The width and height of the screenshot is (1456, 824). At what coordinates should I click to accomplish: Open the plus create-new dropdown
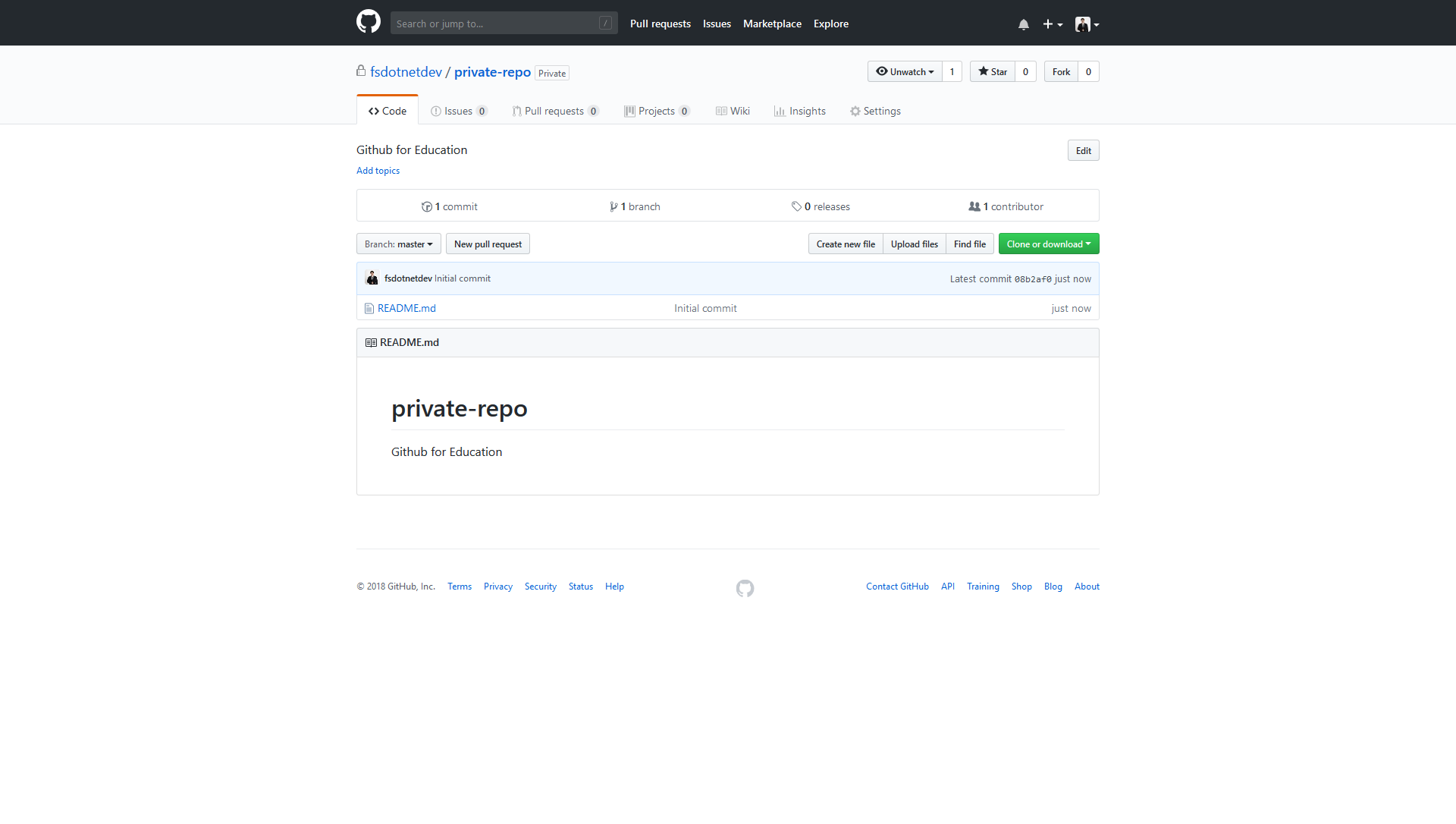(x=1053, y=24)
